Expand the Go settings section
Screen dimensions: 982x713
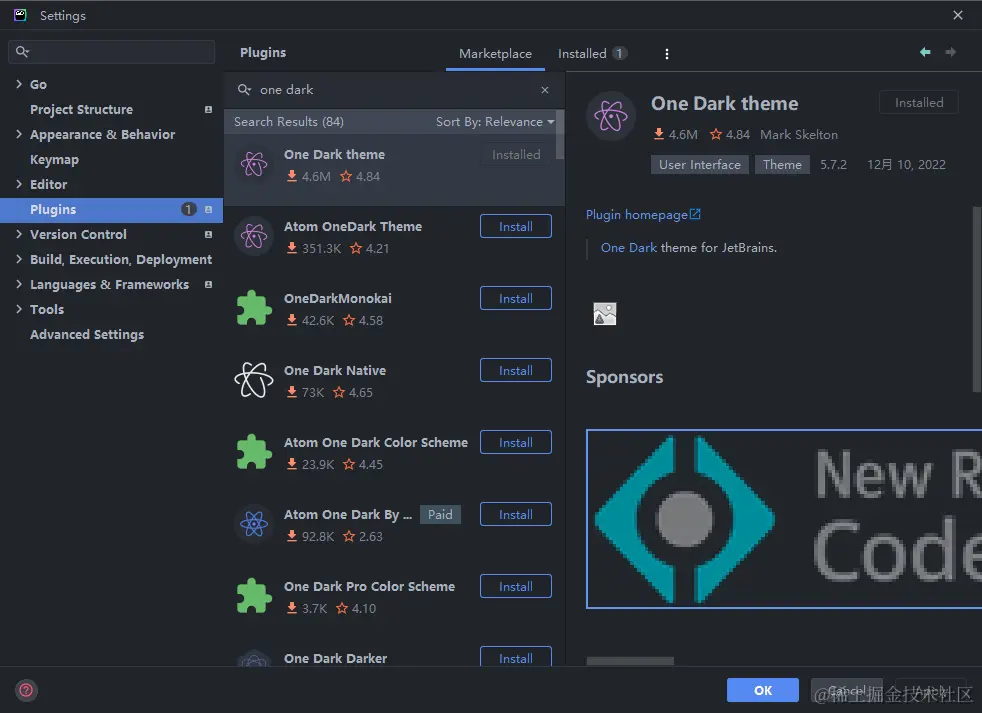pyautogui.click(x=19, y=84)
